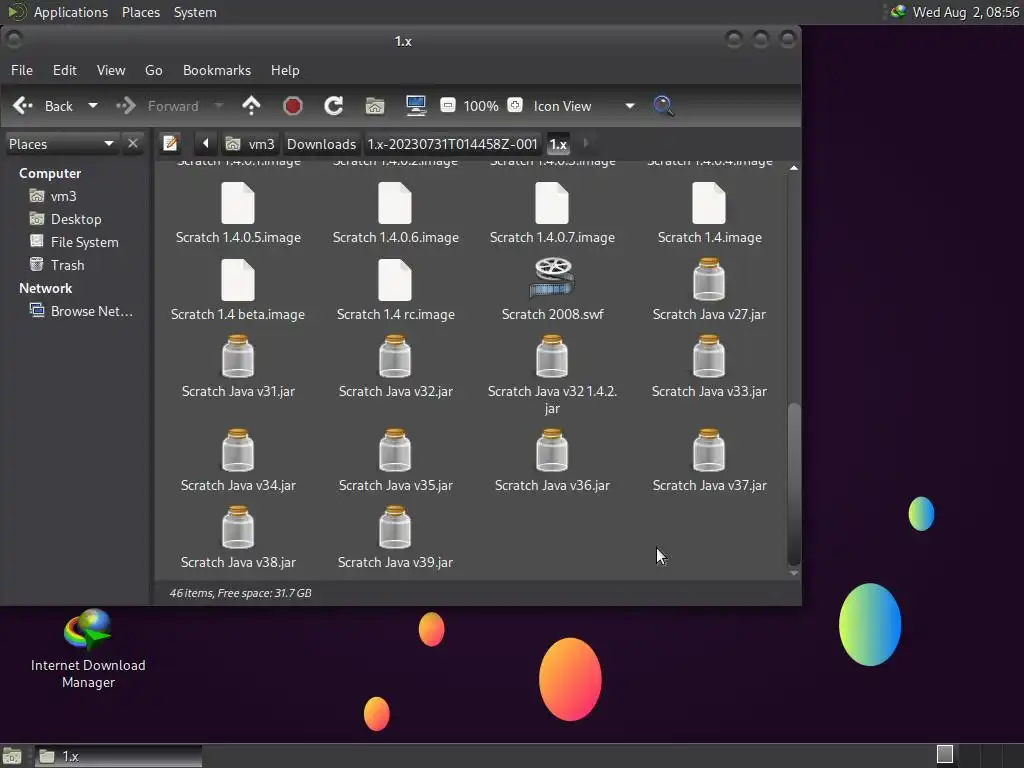The image size is (1024, 768).
Task: Open the Back history dropdown arrow
Action: (93, 106)
